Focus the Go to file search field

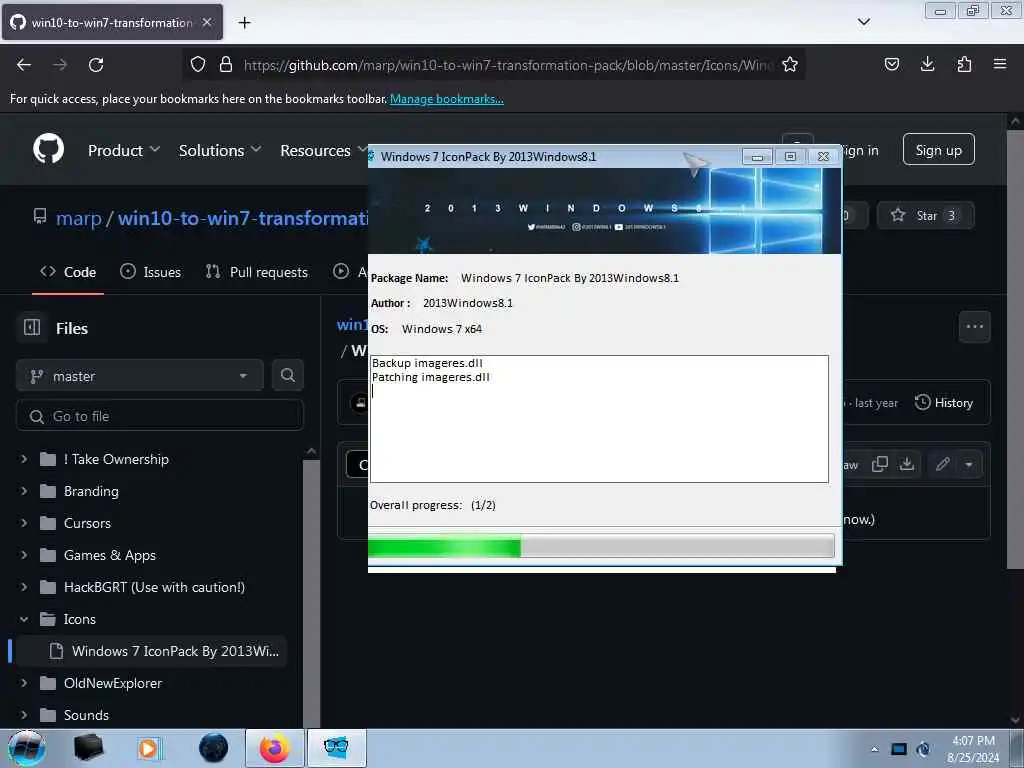pos(160,415)
